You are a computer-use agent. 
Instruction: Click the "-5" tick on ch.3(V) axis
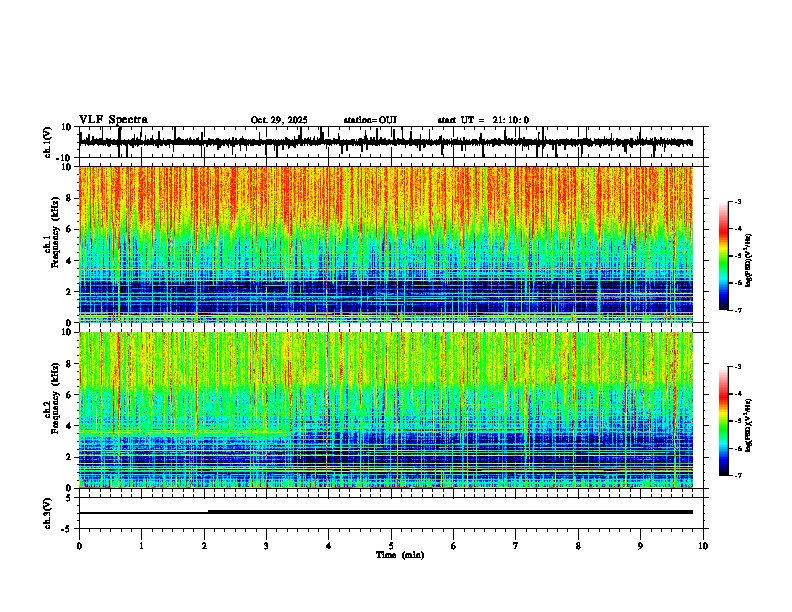click(x=68, y=529)
